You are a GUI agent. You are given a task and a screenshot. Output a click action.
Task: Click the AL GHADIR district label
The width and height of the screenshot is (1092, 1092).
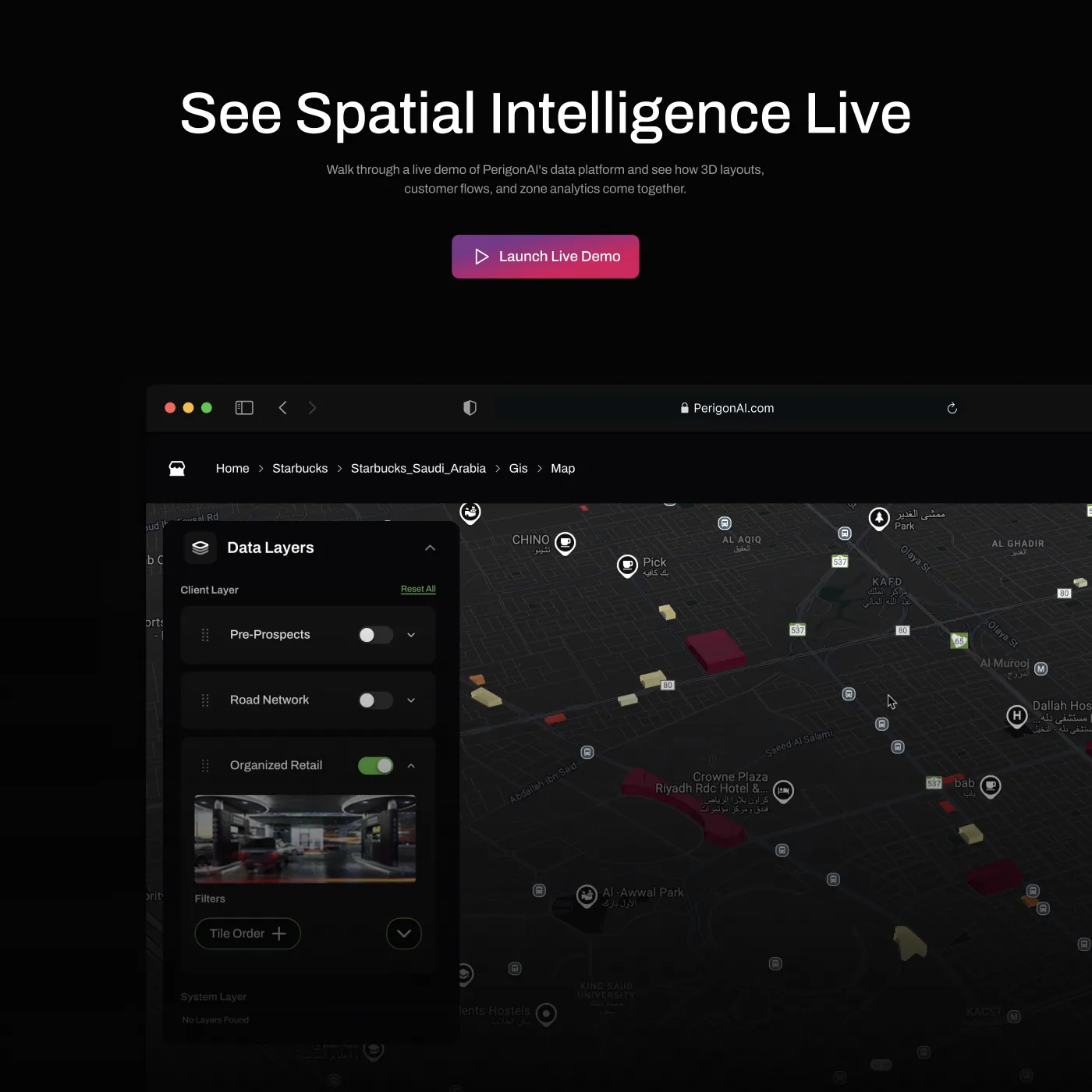point(1017,544)
